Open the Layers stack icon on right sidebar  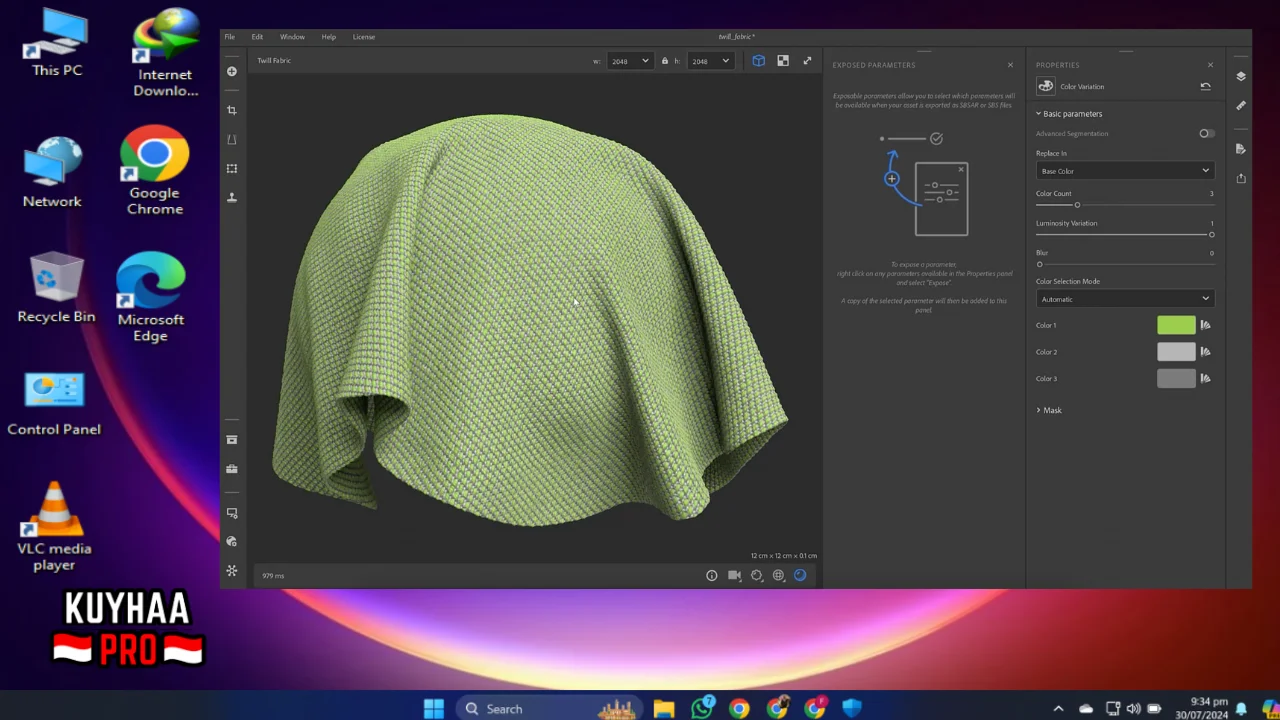click(1241, 76)
